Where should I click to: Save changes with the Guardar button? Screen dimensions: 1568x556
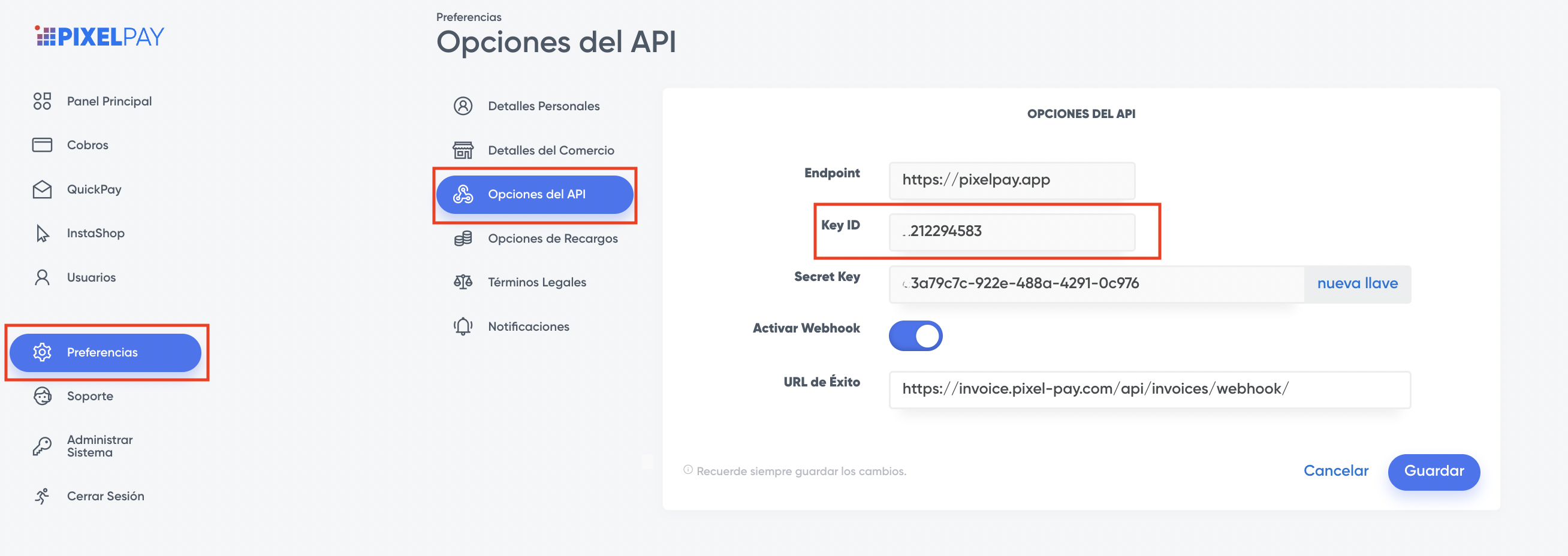click(1434, 472)
